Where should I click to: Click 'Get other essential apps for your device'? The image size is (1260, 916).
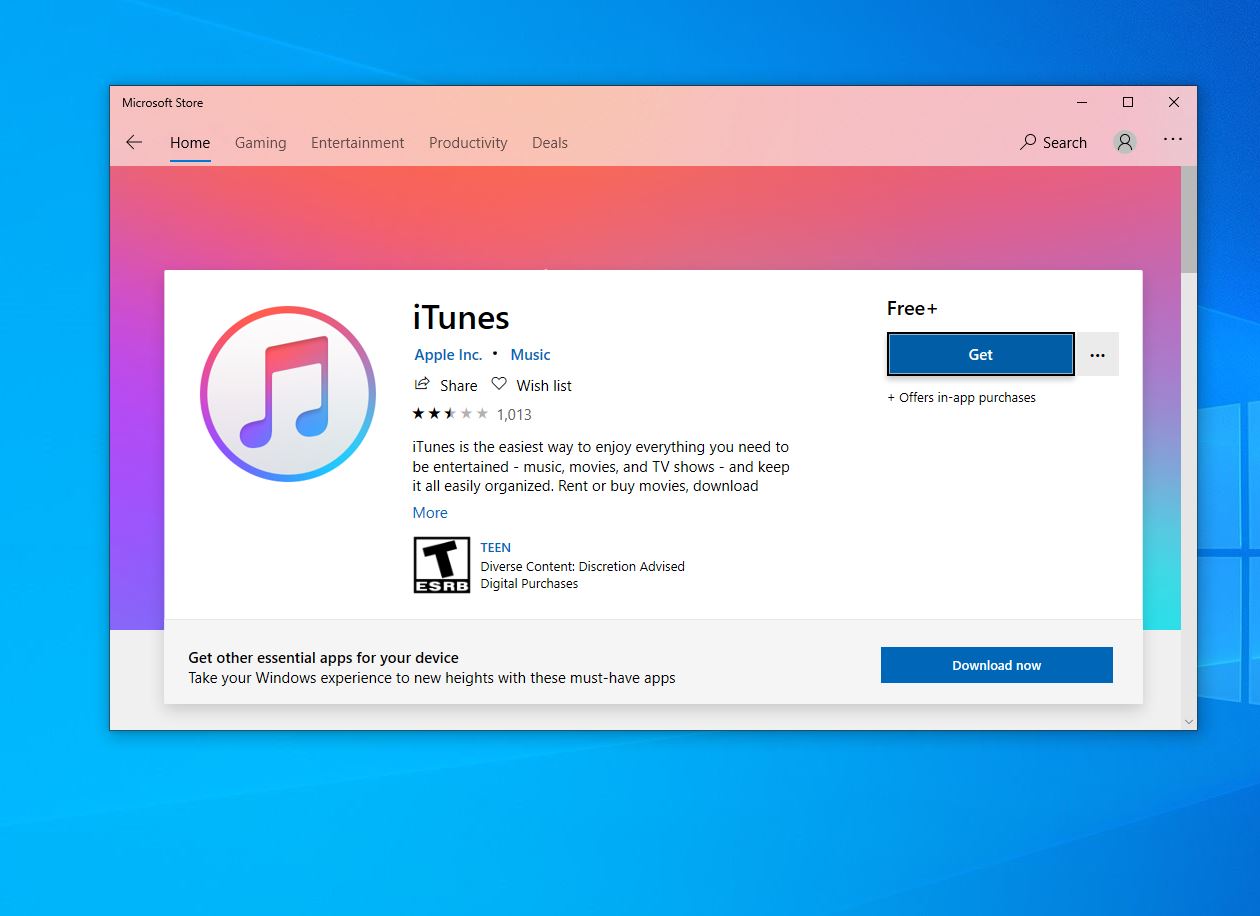click(323, 658)
